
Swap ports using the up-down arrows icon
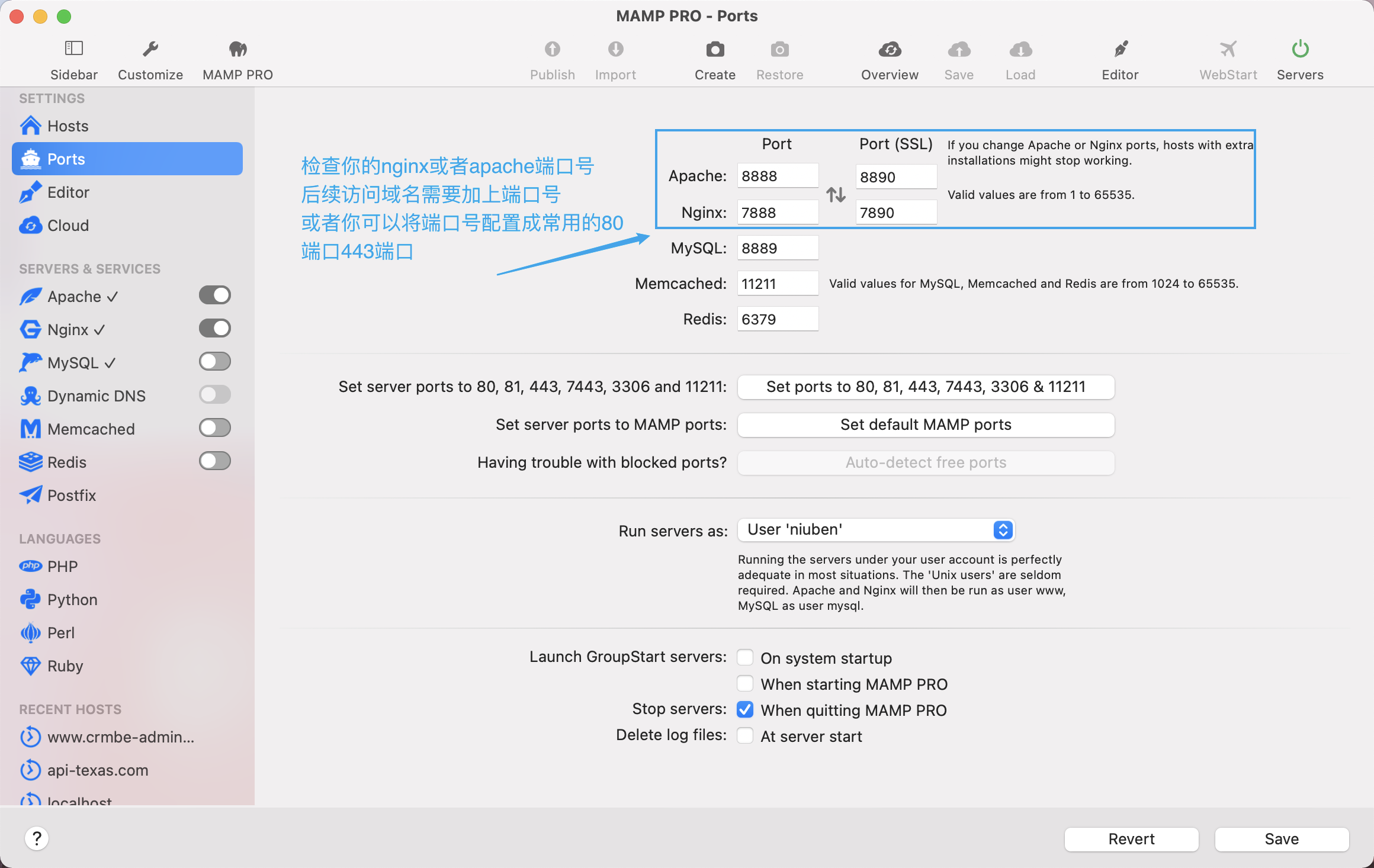836,195
